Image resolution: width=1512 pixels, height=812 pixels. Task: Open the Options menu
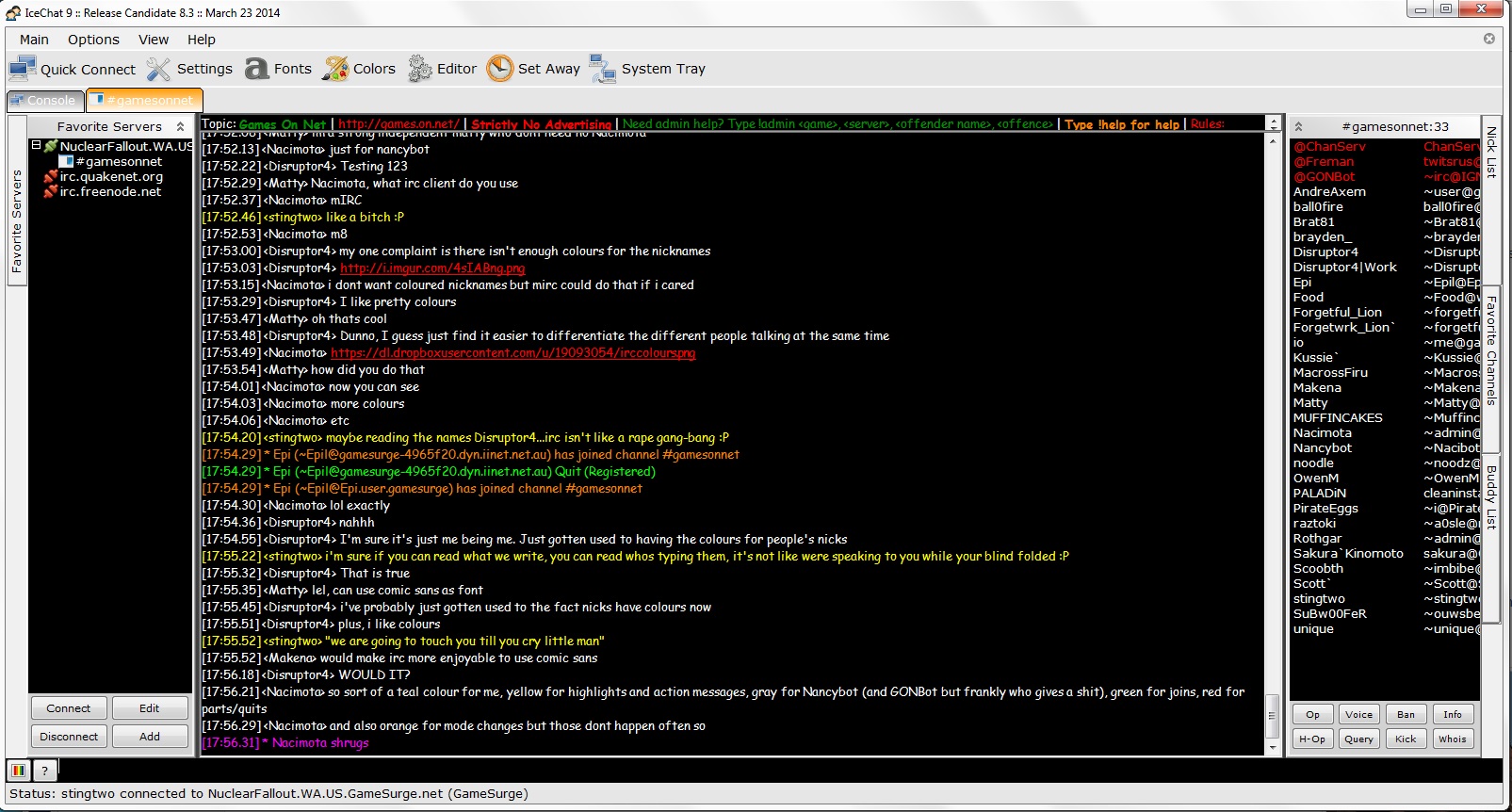pos(93,40)
